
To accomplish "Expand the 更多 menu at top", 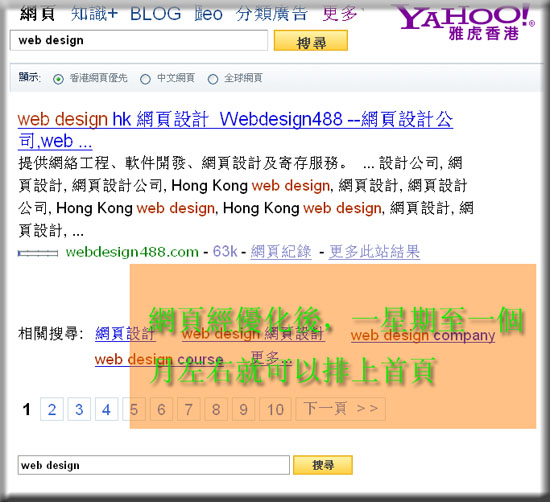I will click(340, 14).
